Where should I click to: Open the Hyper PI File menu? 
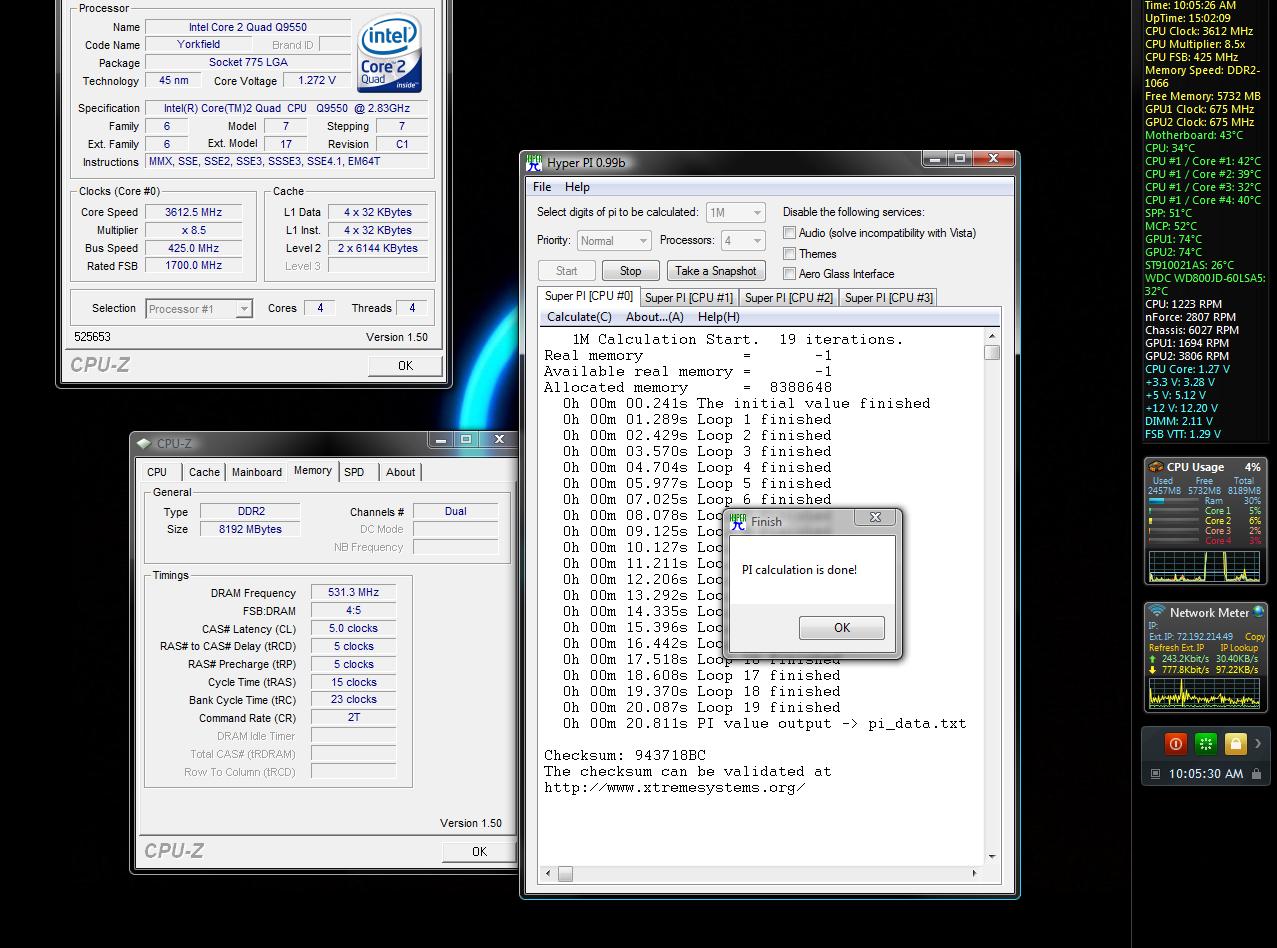pos(542,187)
